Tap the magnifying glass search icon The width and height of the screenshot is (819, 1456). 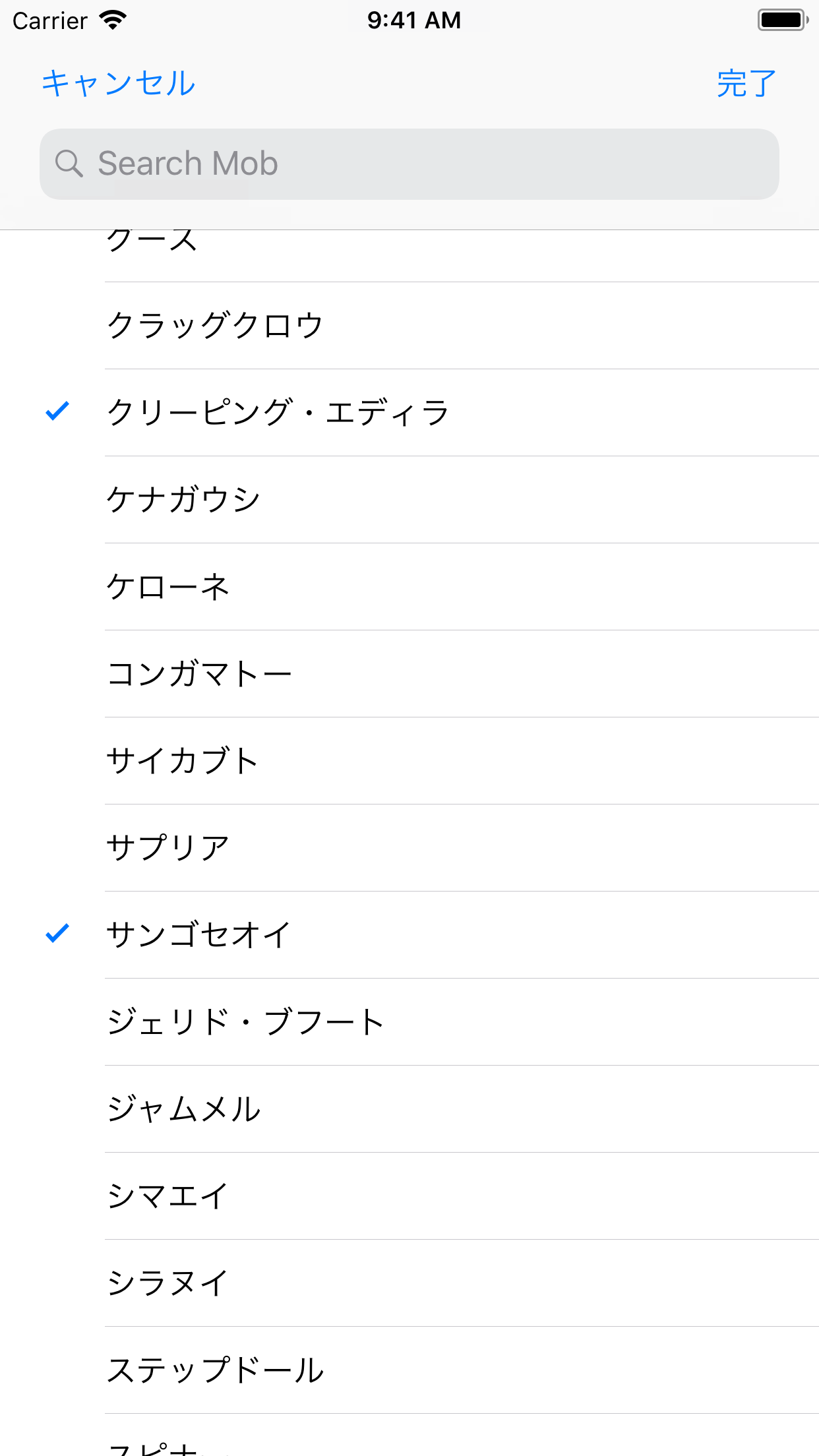click(x=69, y=164)
